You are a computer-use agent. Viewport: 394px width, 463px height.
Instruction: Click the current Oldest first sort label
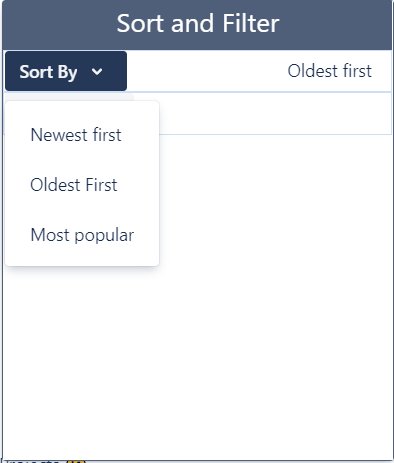(x=329, y=71)
